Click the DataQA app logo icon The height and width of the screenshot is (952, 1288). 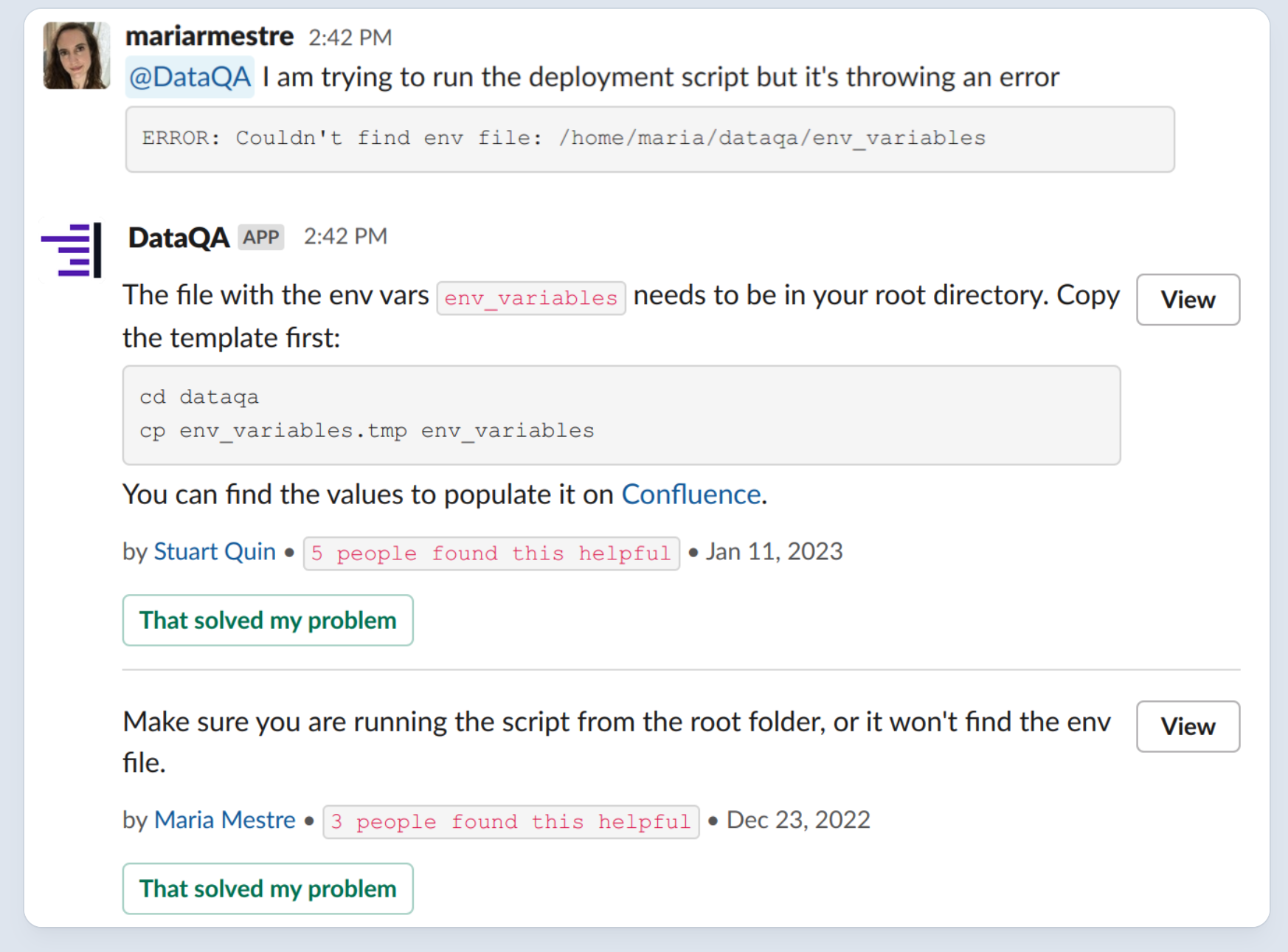(x=72, y=250)
